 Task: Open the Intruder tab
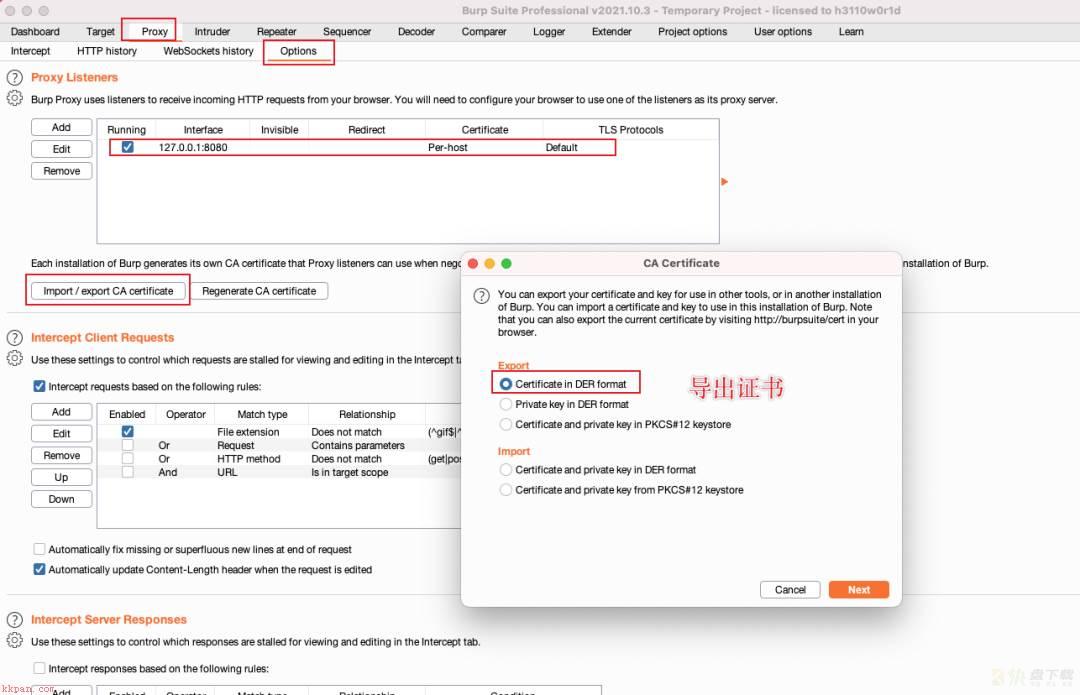(x=212, y=32)
